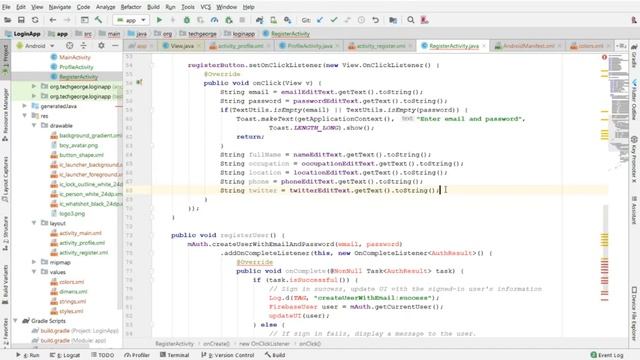This screenshot has height=360, width=640.
Task: Toggle the Structure tool window
Action: pos(5,233)
